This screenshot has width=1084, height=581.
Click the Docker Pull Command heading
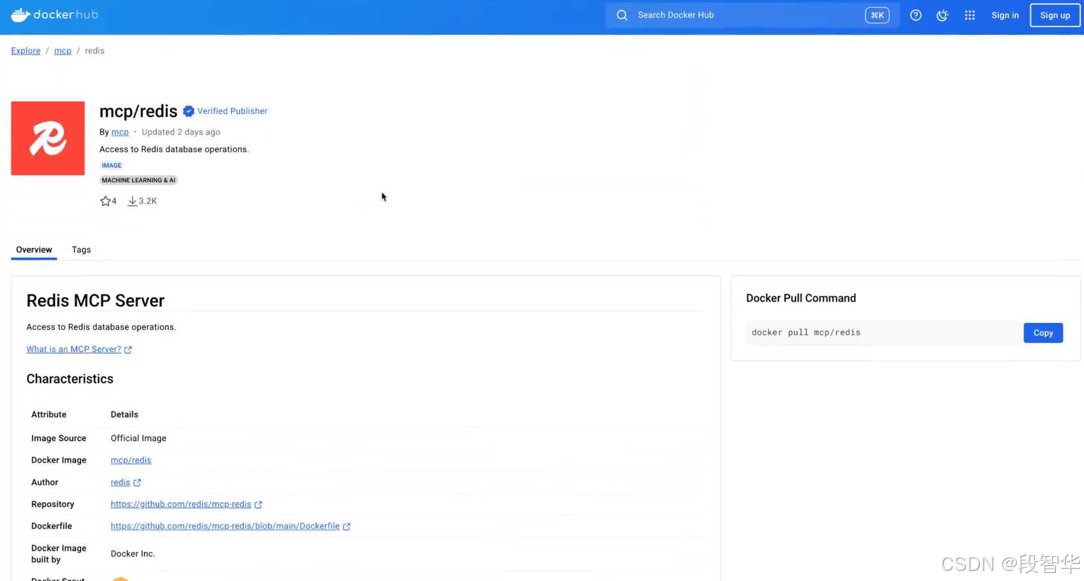(x=801, y=298)
